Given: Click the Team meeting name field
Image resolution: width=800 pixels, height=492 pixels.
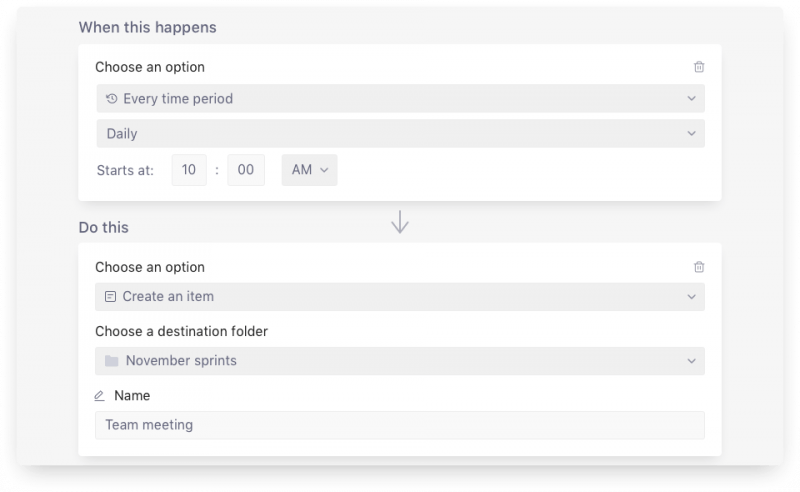Looking at the screenshot, I should 400,425.
